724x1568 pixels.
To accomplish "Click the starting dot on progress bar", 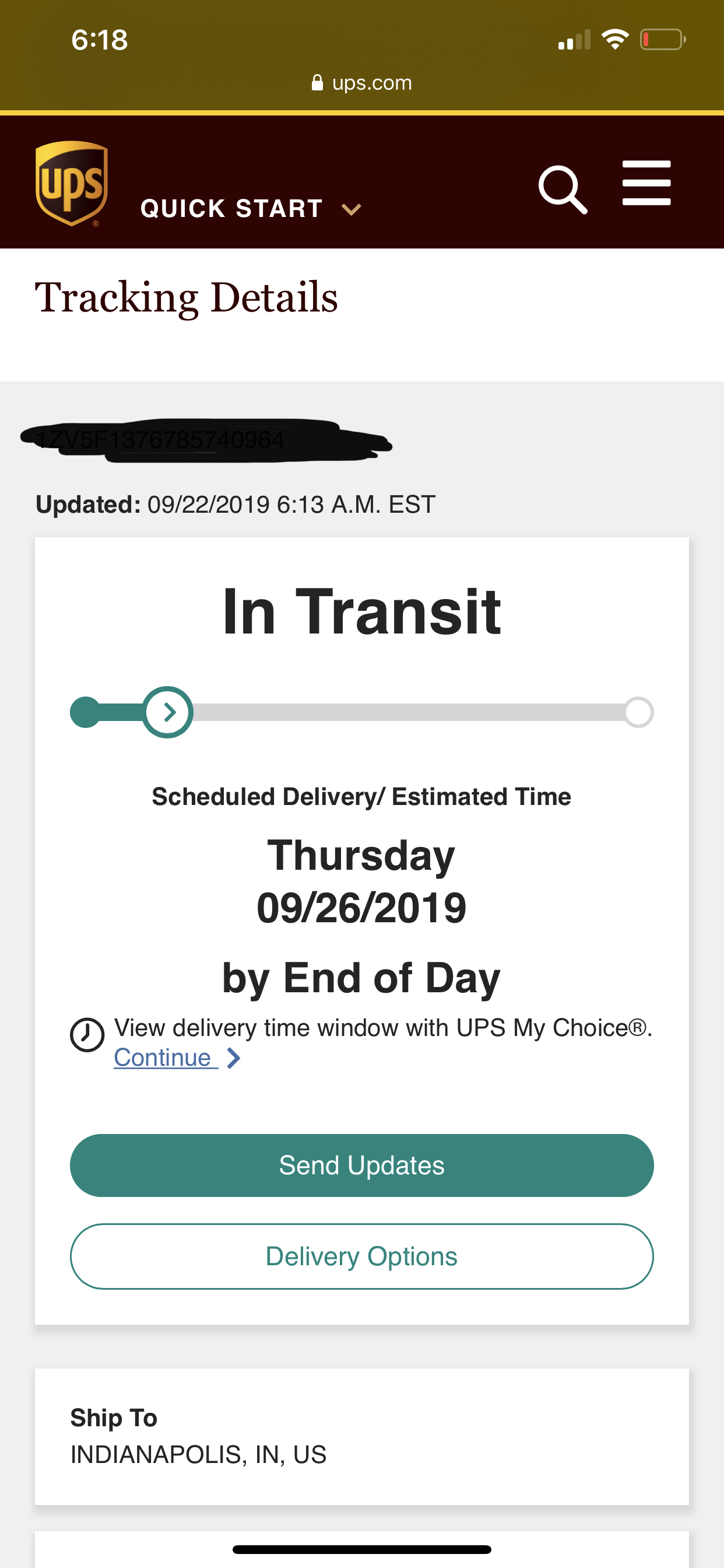I will (x=86, y=712).
